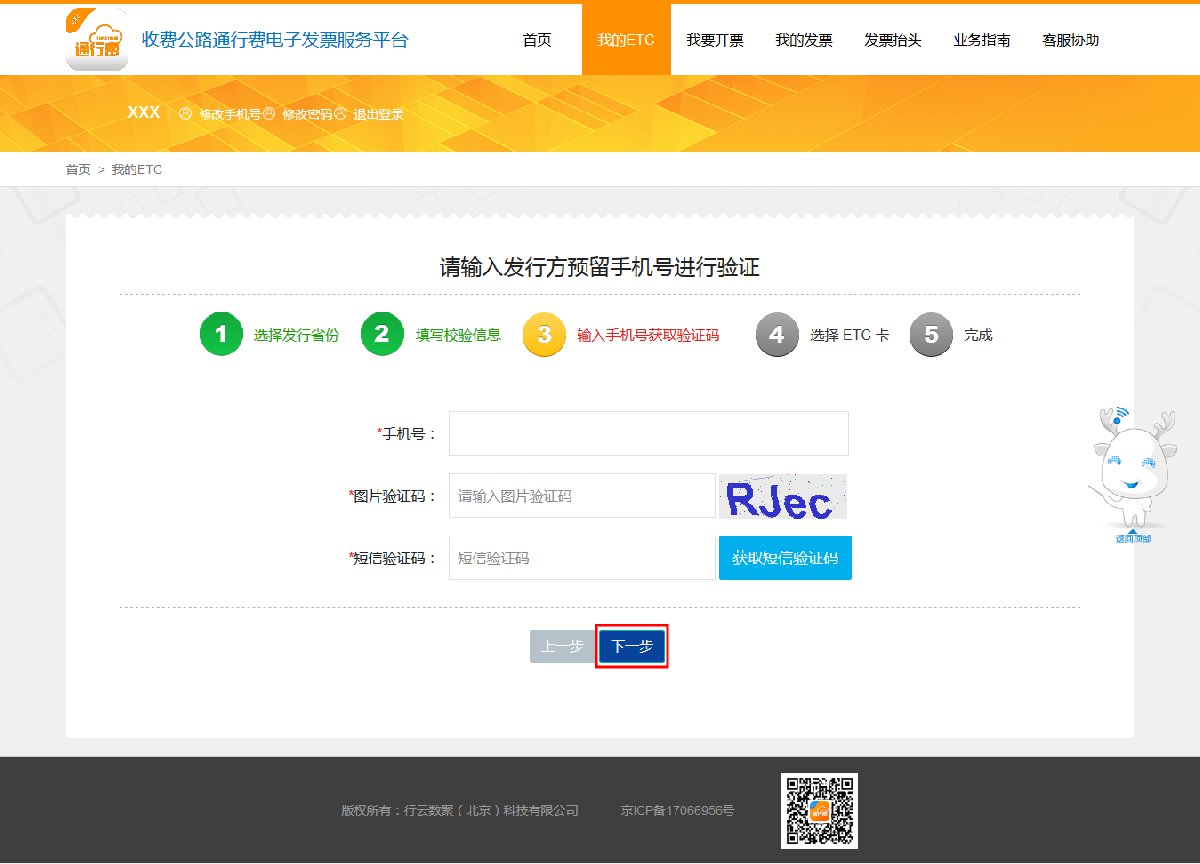Click the green step 2 circle icon
1200x864 pixels.
[382, 334]
